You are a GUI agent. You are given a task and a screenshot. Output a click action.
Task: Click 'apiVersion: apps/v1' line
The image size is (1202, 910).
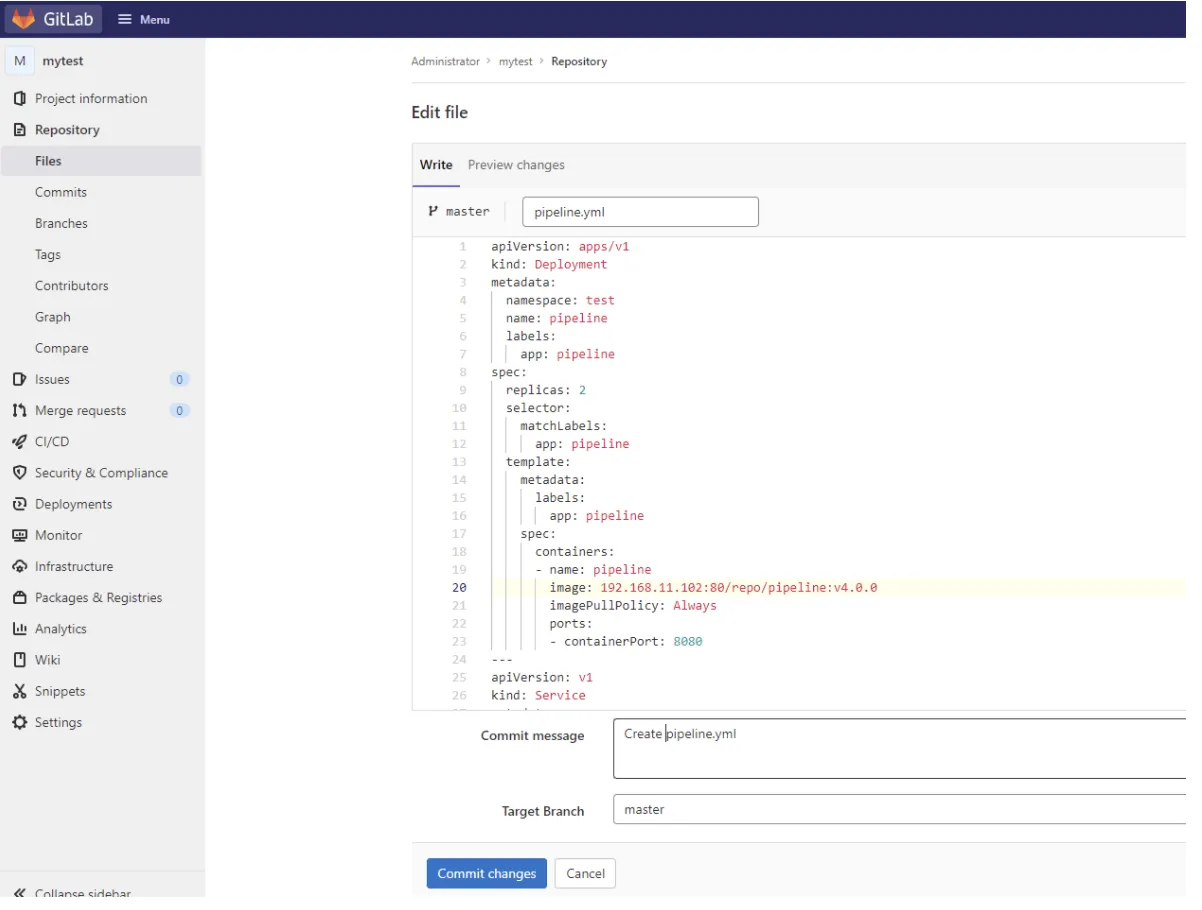(x=560, y=246)
